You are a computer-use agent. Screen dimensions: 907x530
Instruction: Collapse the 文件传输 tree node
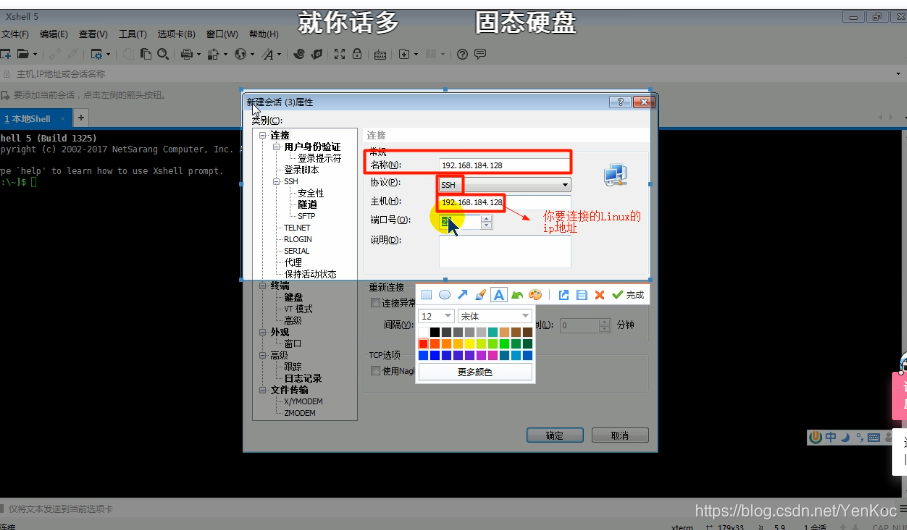coord(263,390)
